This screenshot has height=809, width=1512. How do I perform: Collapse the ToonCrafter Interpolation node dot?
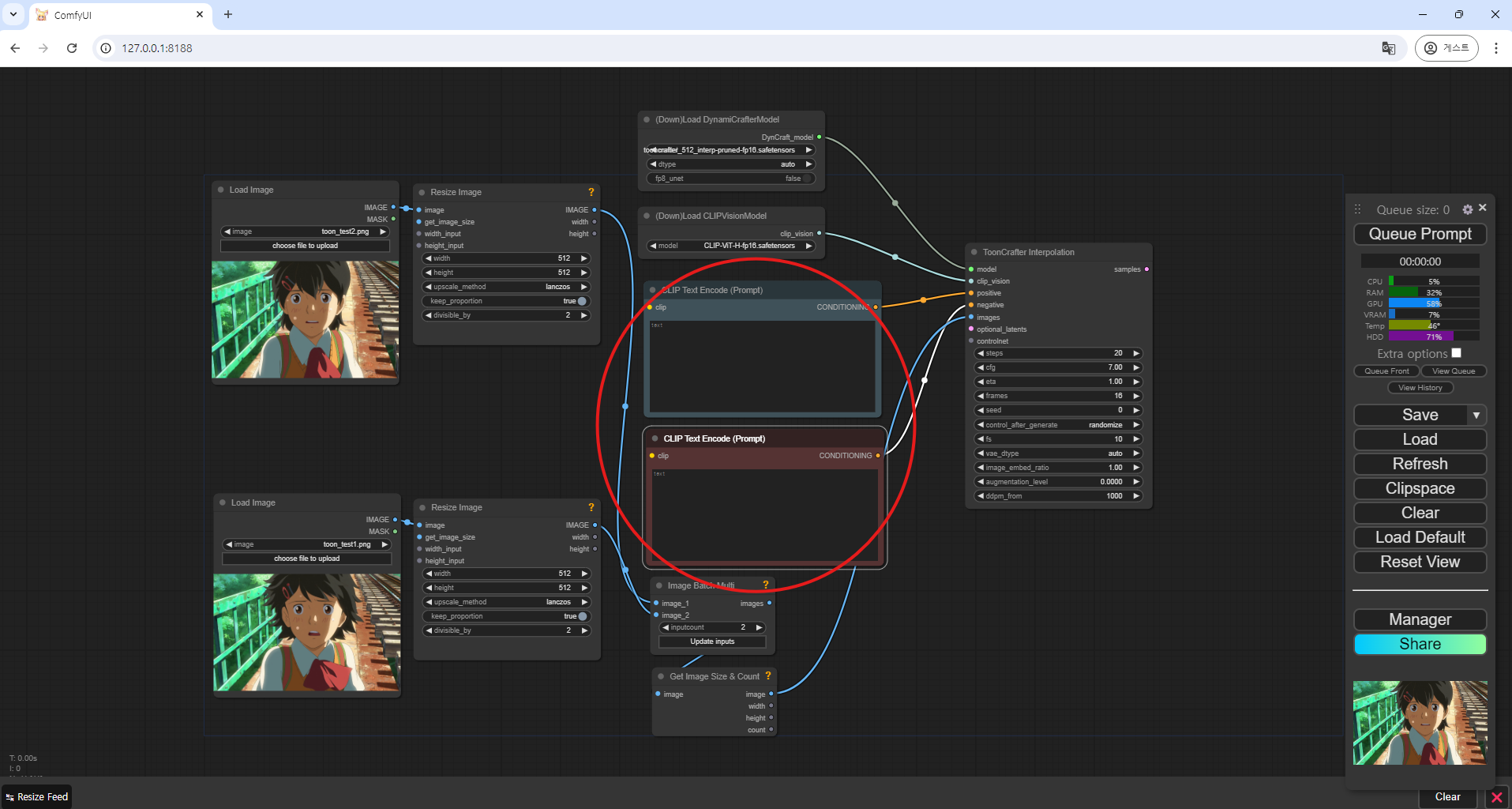coord(974,252)
